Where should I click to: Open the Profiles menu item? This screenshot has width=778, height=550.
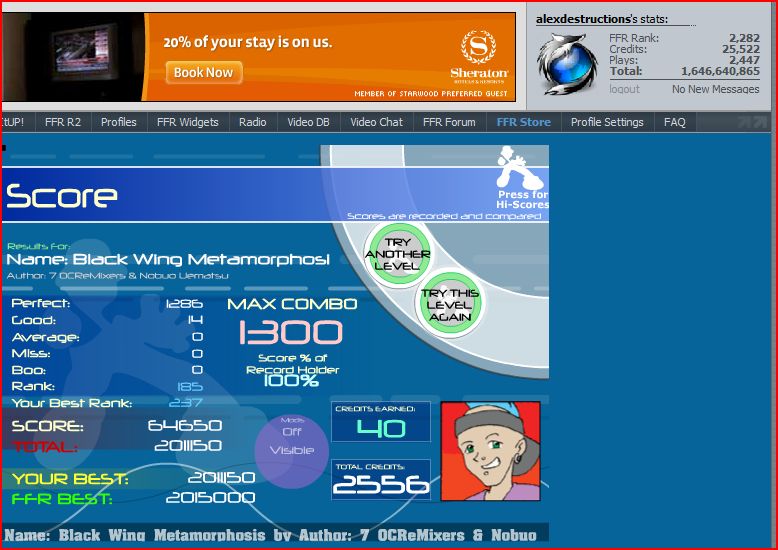tap(119, 122)
